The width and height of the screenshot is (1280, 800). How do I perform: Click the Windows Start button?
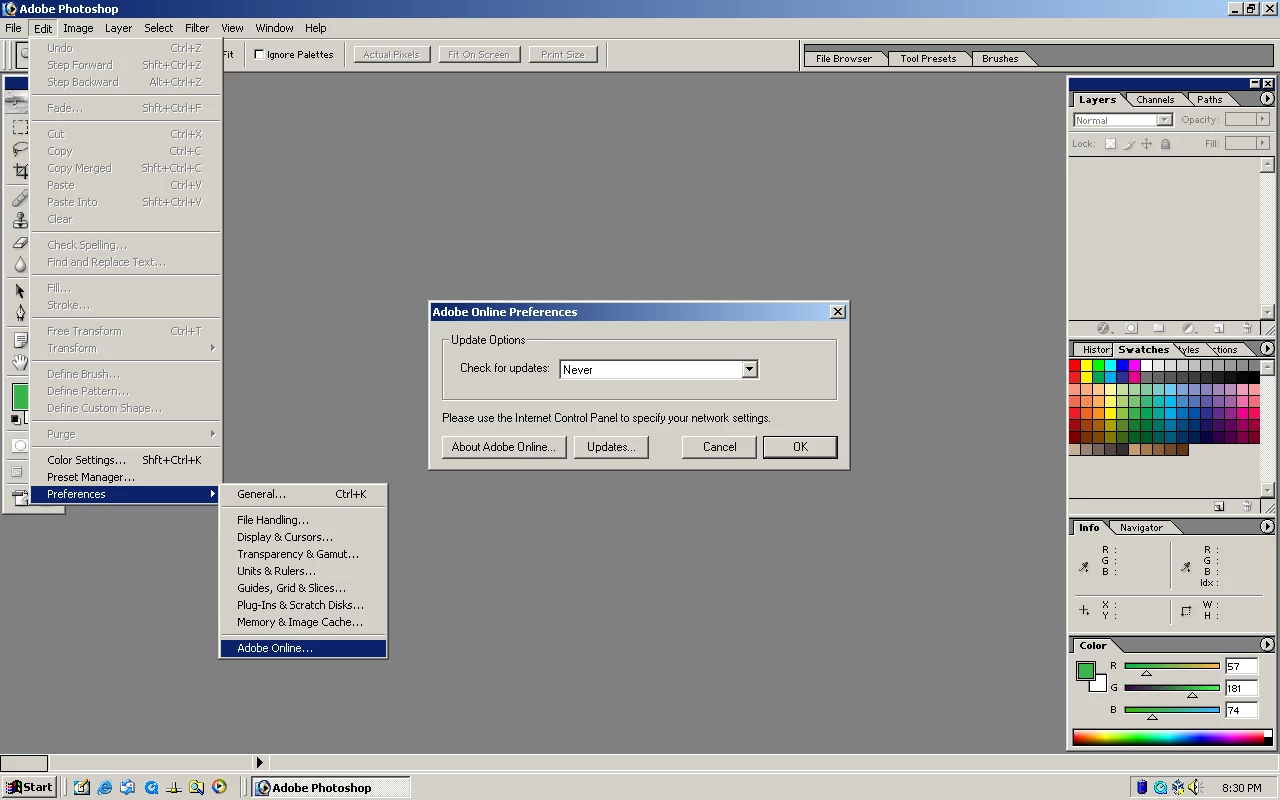point(29,787)
